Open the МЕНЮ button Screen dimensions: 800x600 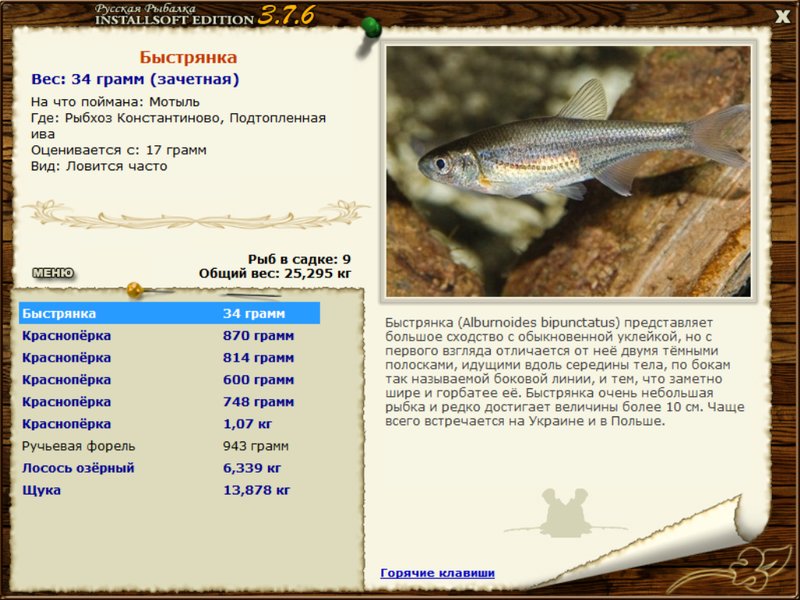(x=53, y=273)
